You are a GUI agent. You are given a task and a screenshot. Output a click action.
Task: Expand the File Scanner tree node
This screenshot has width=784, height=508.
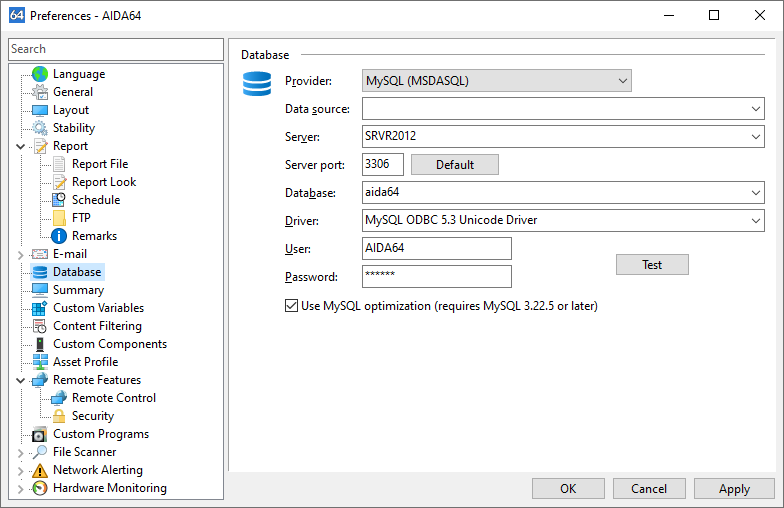click(x=20, y=453)
